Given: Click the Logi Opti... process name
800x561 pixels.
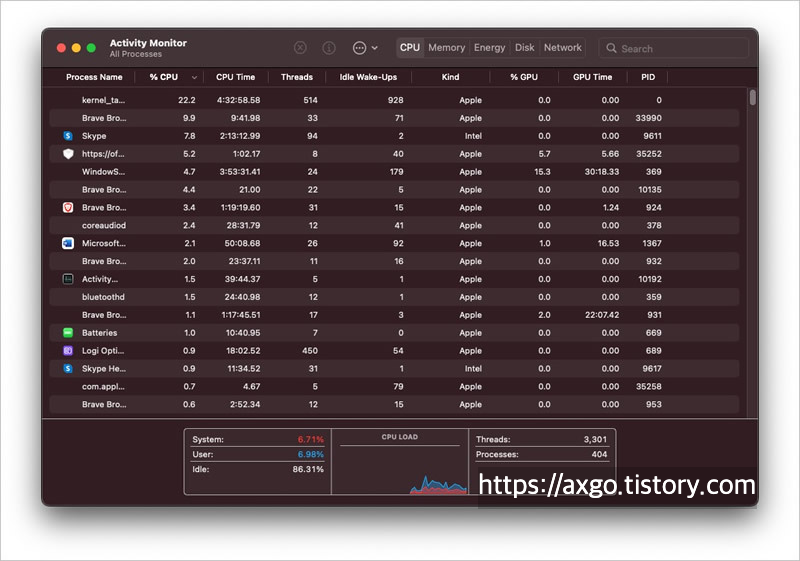Looking at the screenshot, I should (103, 350).
